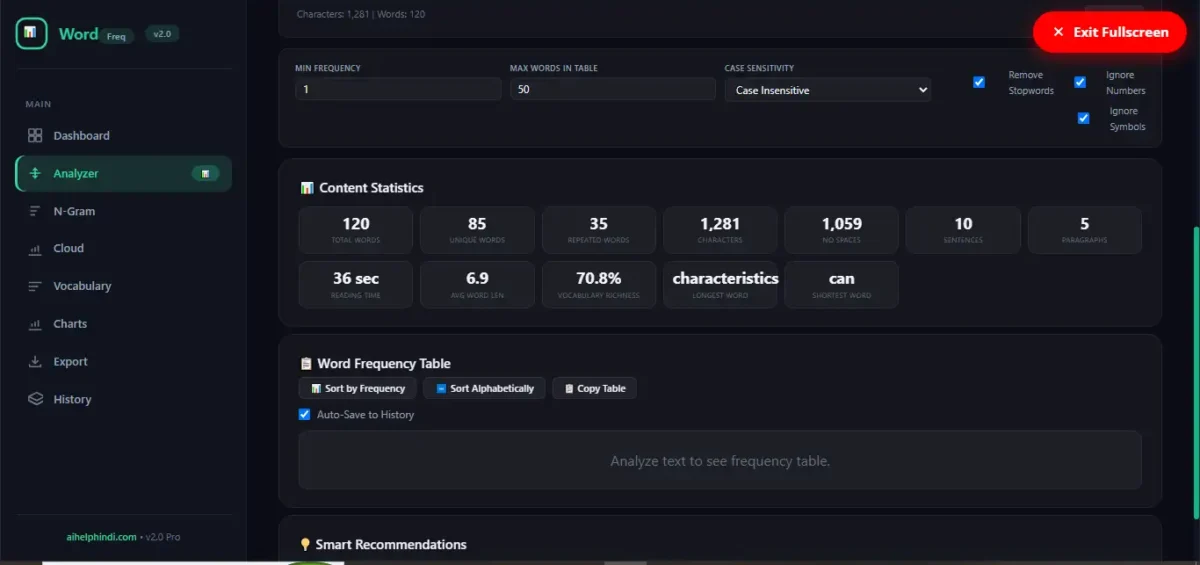This screenshot has width=1200, height=565.
Task: Click Sort by Frequency button
Action: (x=357, y=388)
